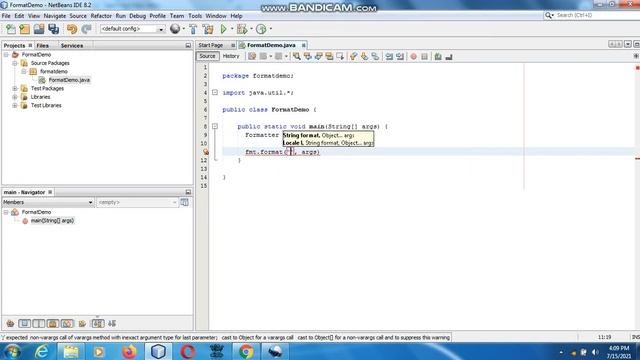
Task: Click the Build Project hammer icon
Action: tap(193, 29)
